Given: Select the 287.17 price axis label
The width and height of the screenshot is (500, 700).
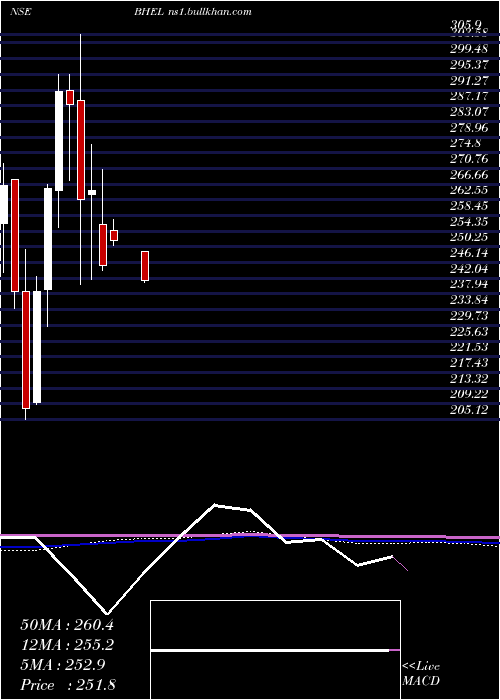Looking at the screenshot, I should coord(469,95).
